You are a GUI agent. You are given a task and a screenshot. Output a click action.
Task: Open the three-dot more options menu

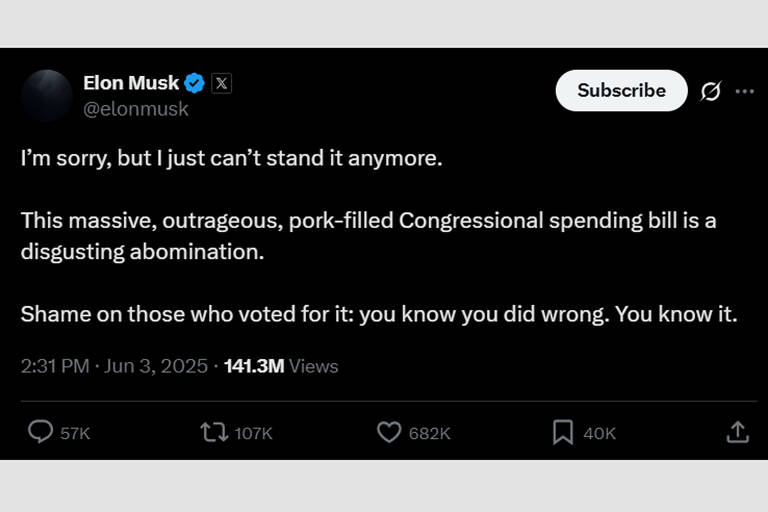tap(745, 91)
